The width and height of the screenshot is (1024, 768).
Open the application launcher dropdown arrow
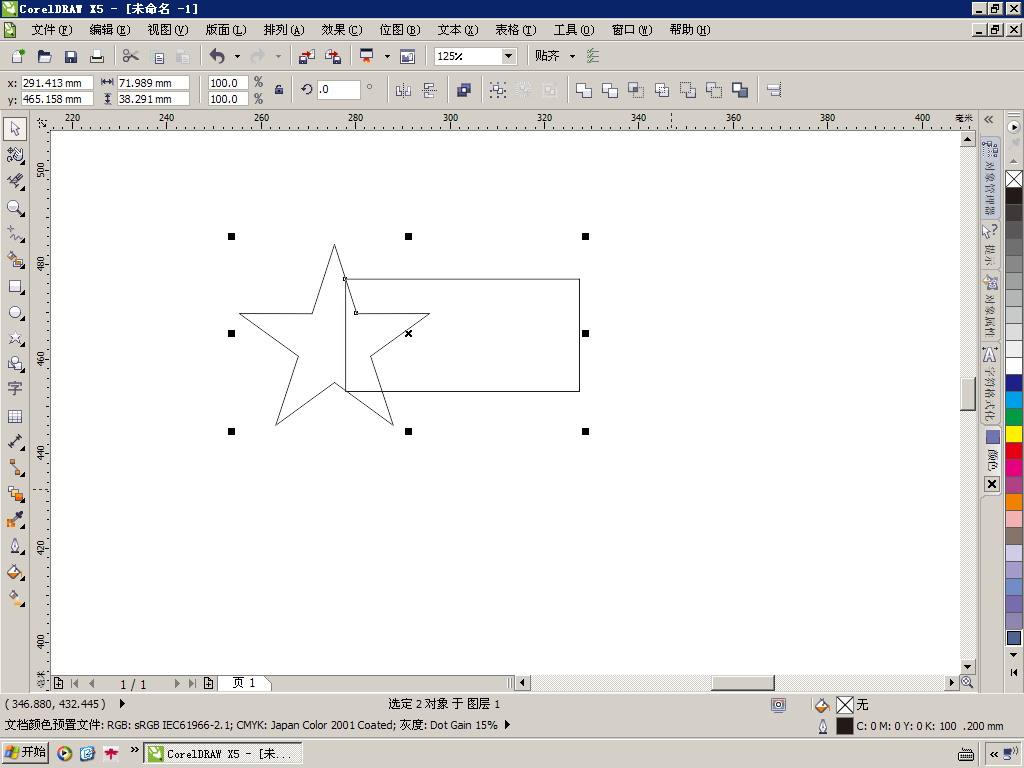click(x=387, y=56)
